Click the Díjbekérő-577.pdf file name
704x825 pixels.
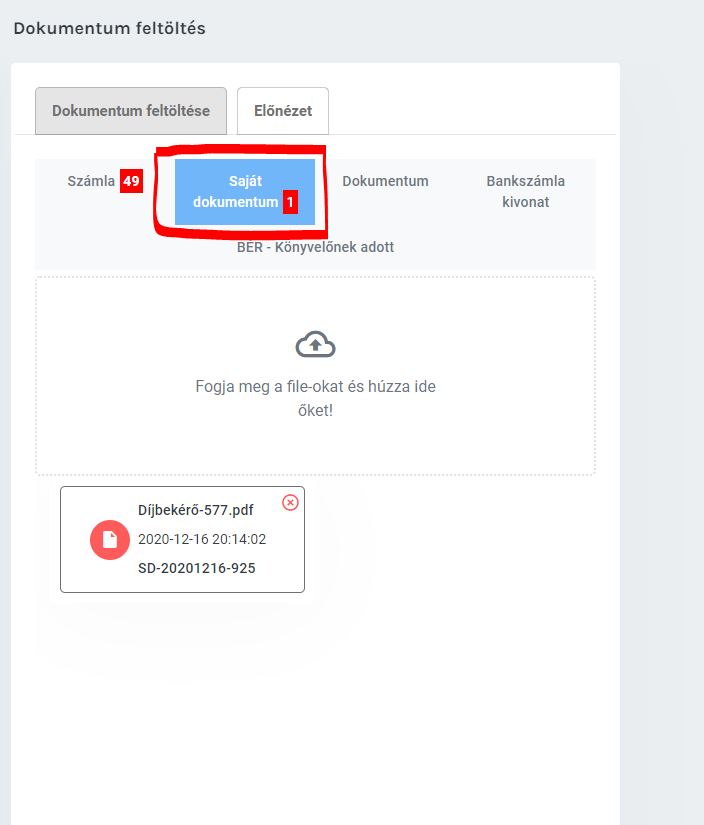tap(195, 510)
